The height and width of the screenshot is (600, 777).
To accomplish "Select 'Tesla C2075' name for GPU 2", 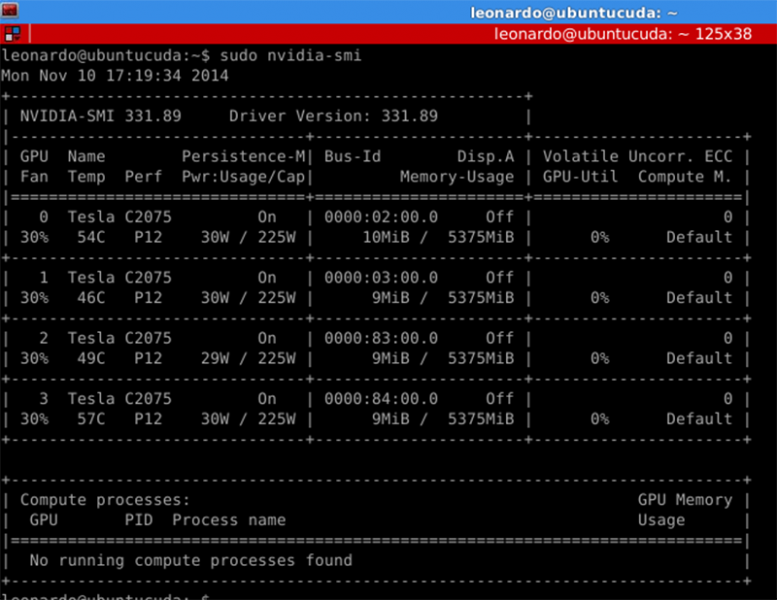I will (119, 338).
